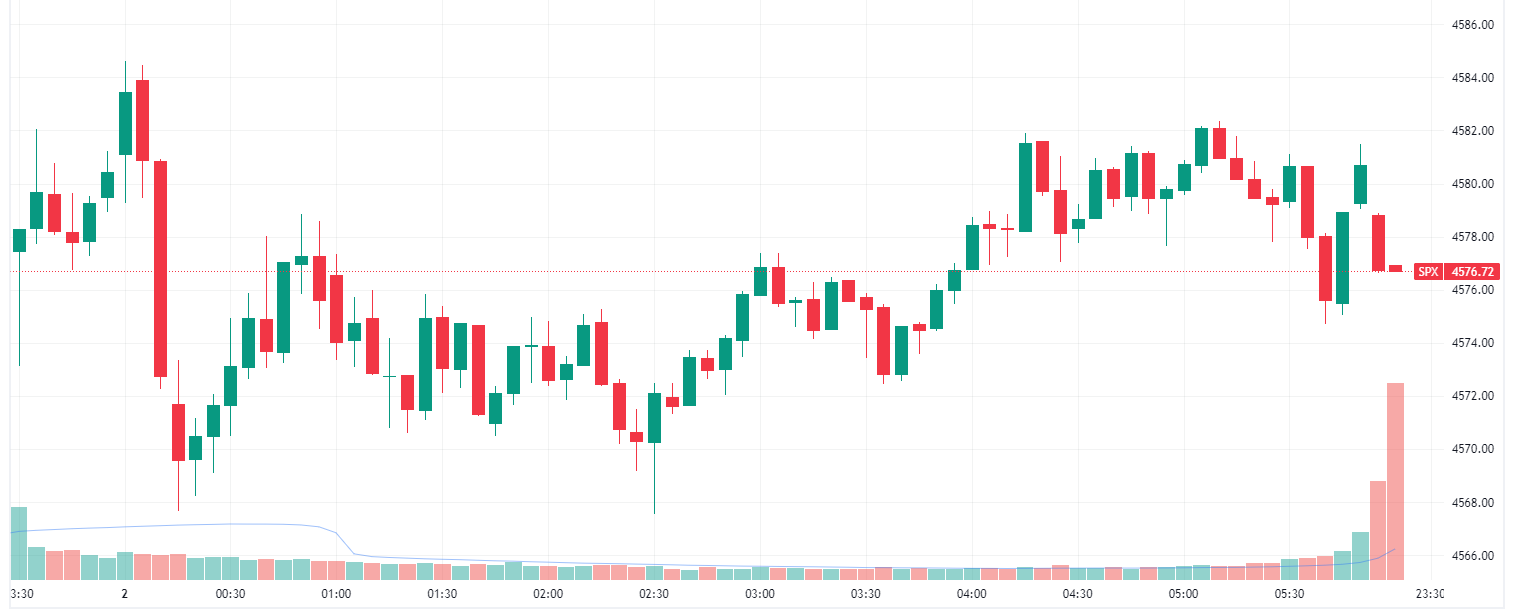
Task: Click the last small red candle at current price
Action: [x=1395, y=268]
